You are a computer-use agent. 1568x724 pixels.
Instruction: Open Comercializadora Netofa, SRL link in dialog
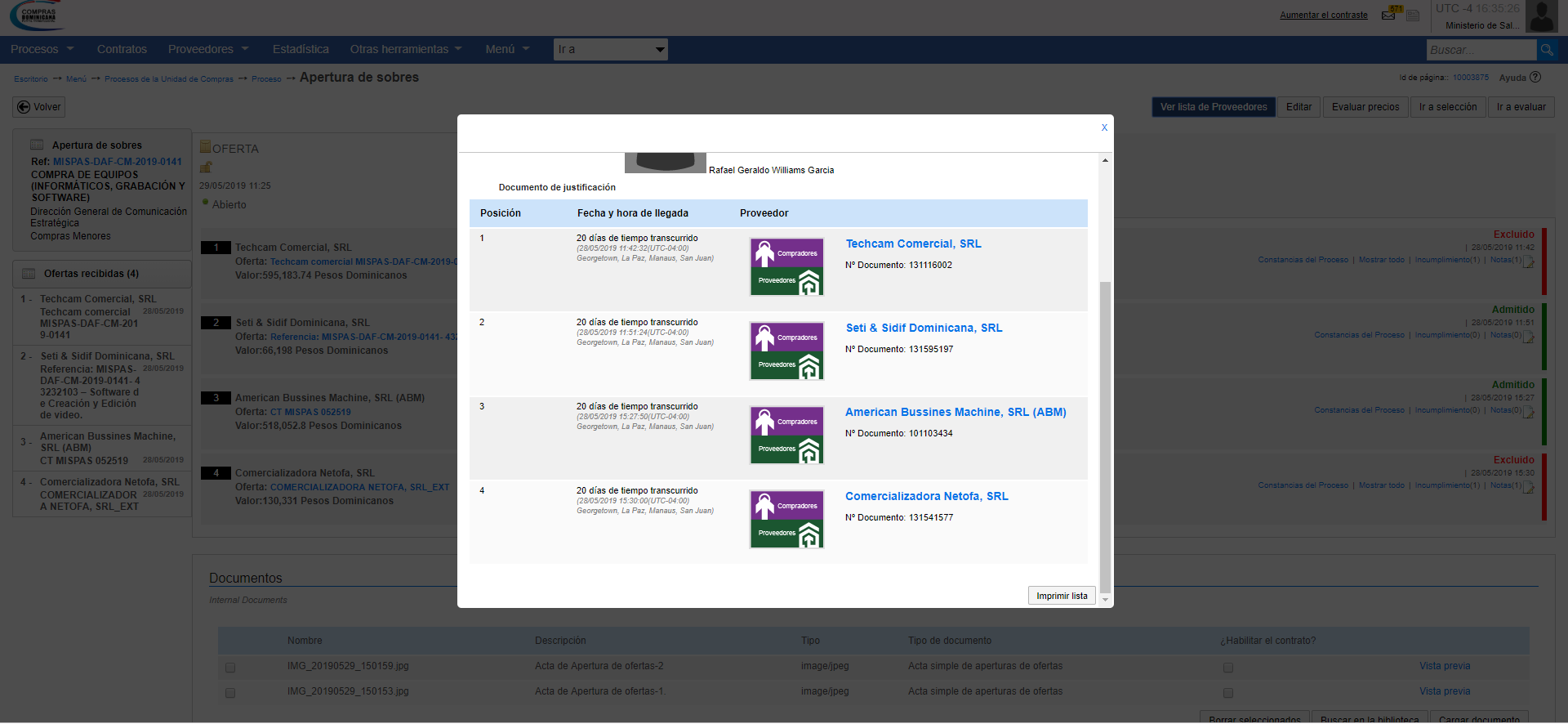[x=926, y=496]
